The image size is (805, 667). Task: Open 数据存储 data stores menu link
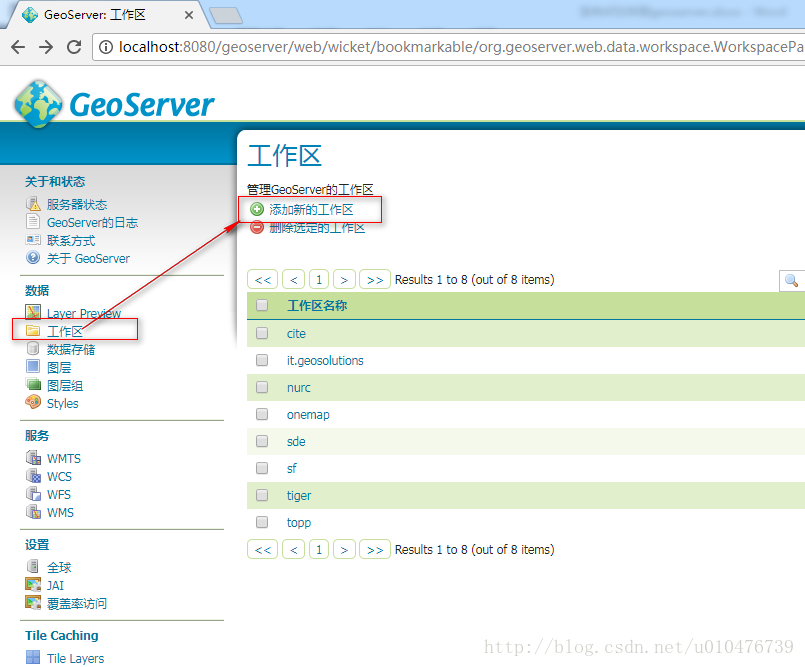pyautogui.click(x=71, y=350)
